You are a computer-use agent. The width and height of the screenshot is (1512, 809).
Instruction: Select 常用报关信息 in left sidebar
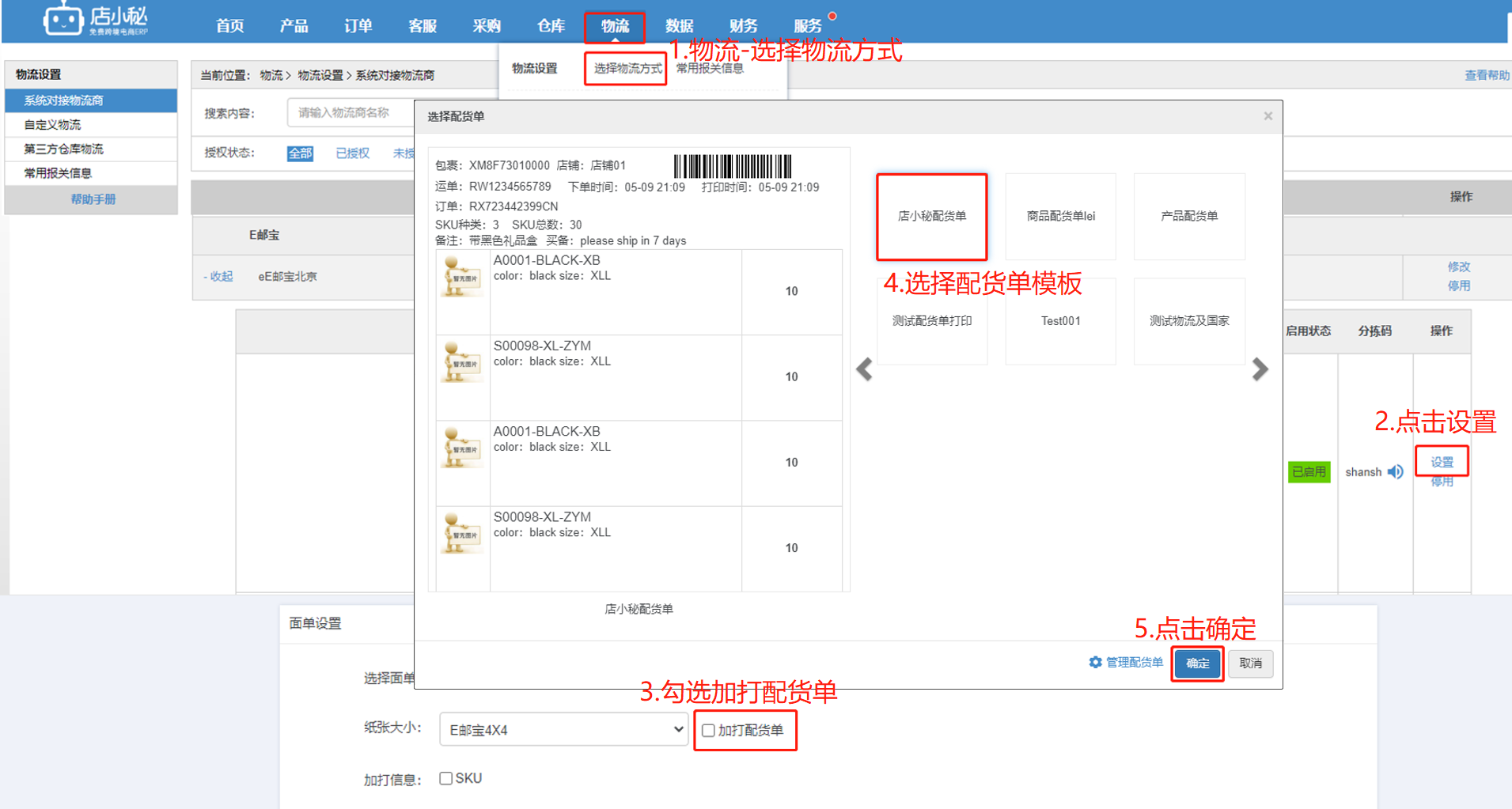coord(91,173)
